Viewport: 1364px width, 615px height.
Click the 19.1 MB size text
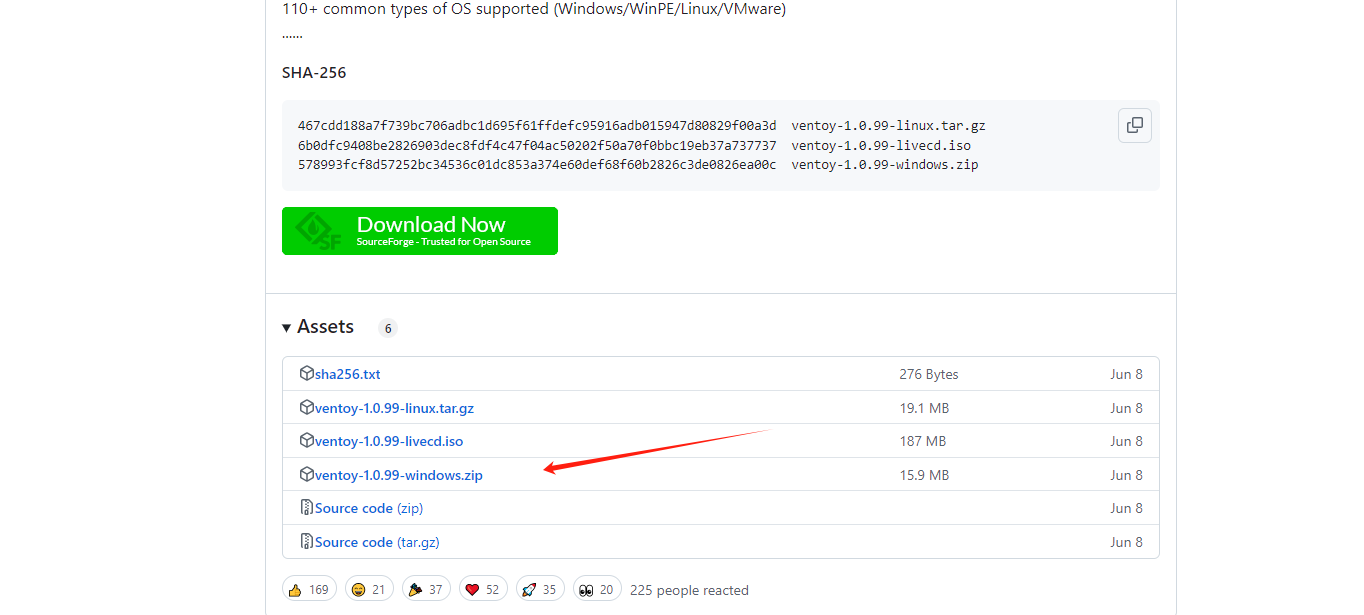coord(924,408)
